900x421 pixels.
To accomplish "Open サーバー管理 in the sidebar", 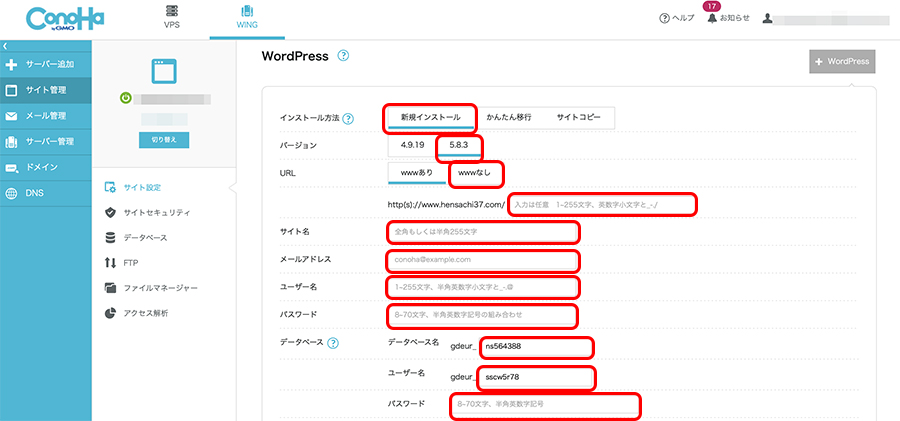I will click(45, 141).
